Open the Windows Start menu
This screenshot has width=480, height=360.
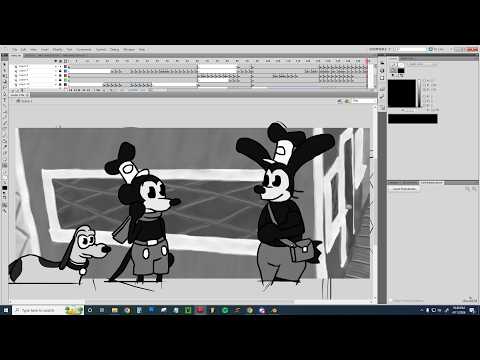pos(6,310)
